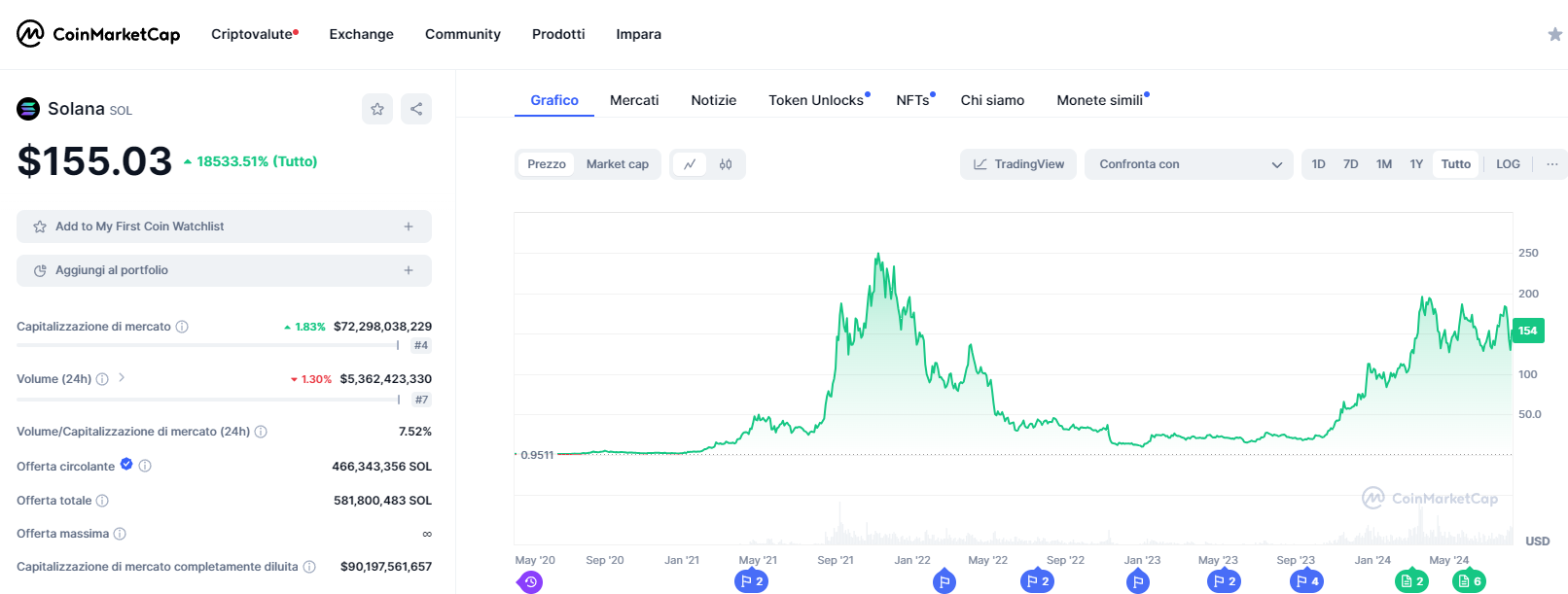Image resolution: width=1568 pixels, height=594 pixels.
Task: Select the 1Y time range
Action: [1416, 164]
